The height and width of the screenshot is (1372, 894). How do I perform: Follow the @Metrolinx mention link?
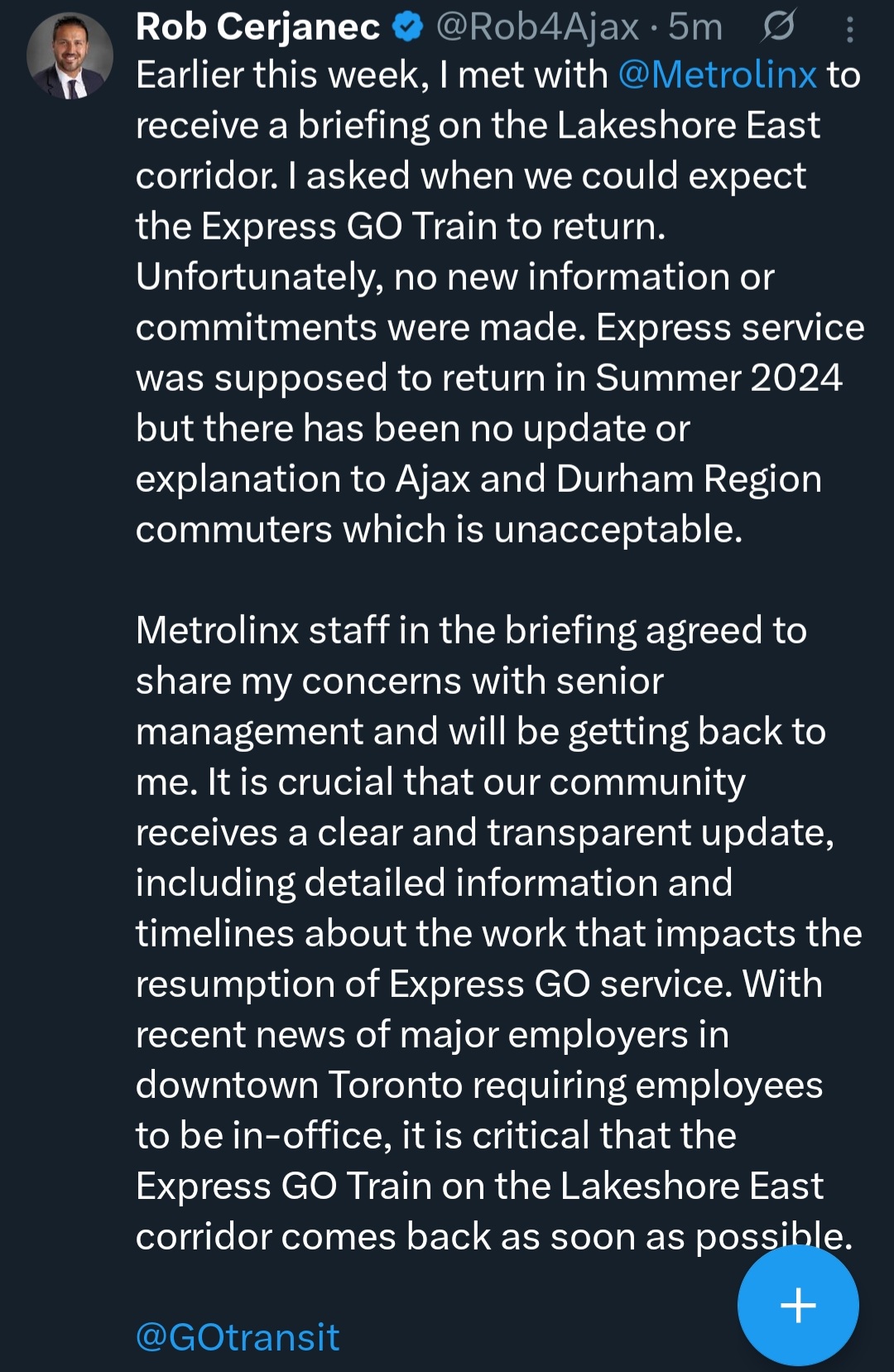coord(717,75)
